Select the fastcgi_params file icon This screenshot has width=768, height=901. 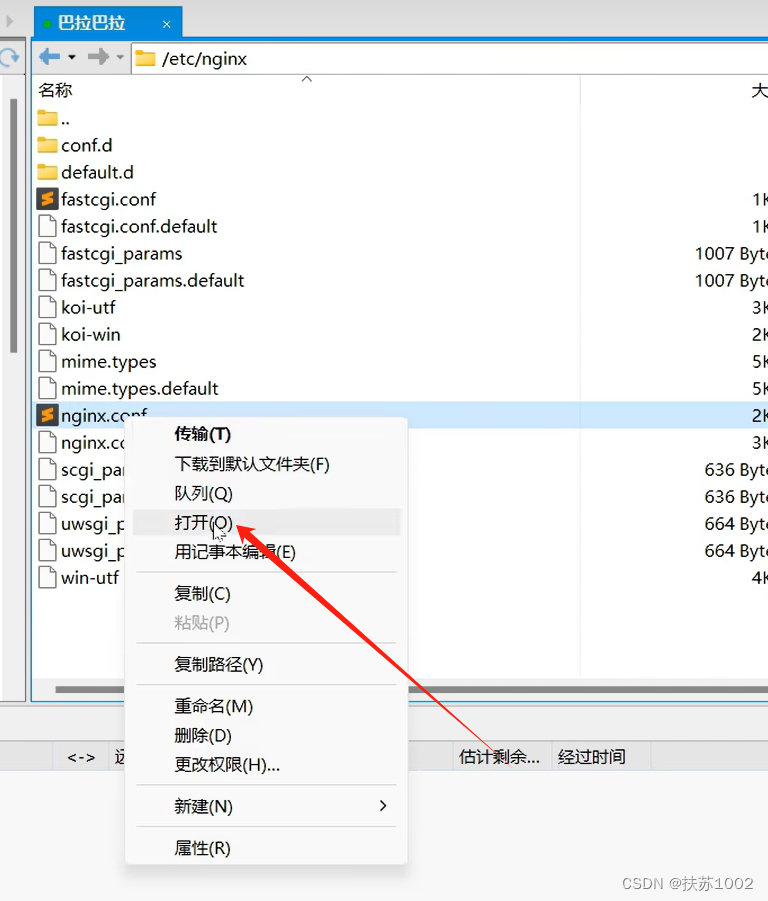(x=48, y=253)
